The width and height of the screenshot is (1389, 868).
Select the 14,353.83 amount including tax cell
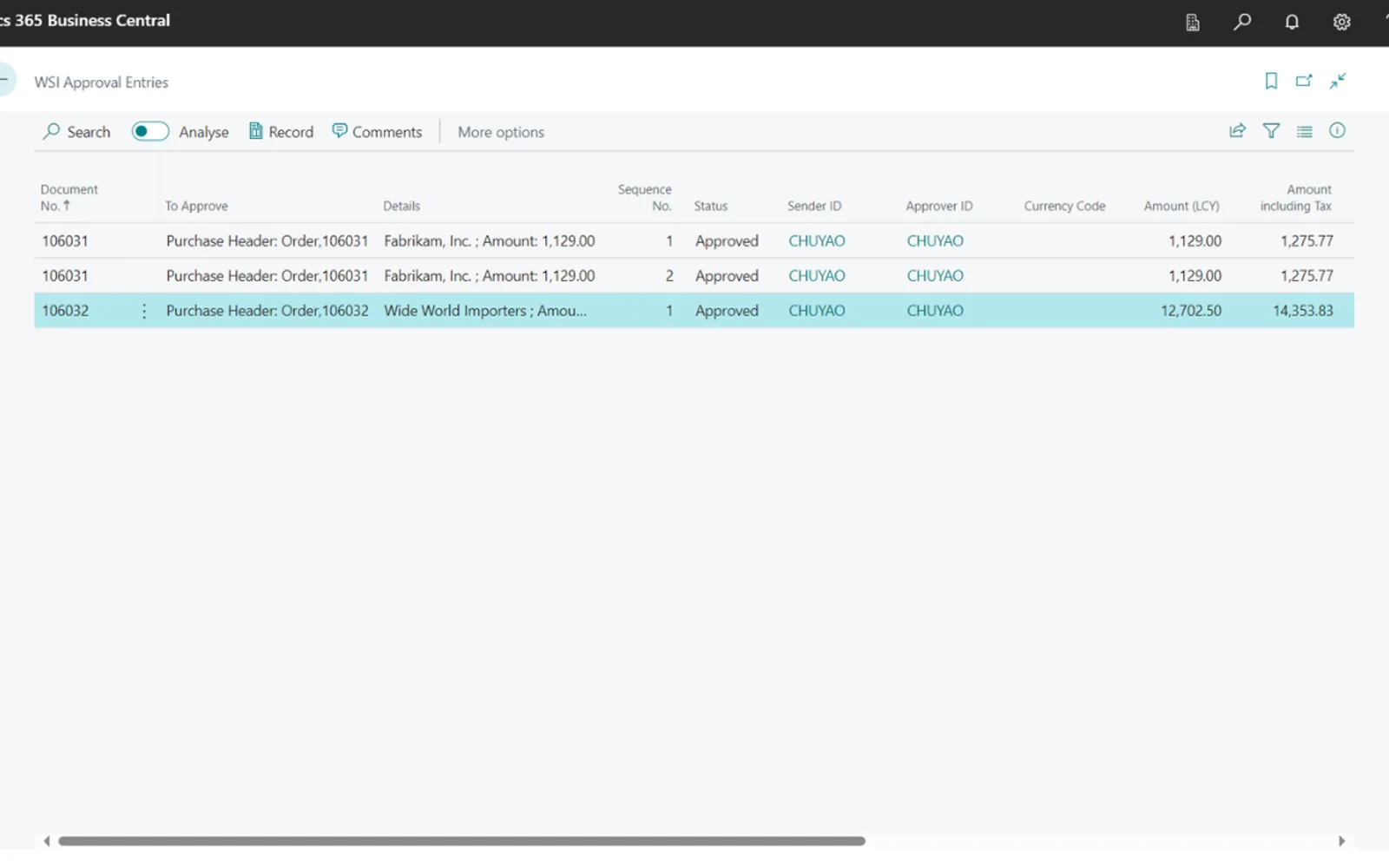[1303, 311]
